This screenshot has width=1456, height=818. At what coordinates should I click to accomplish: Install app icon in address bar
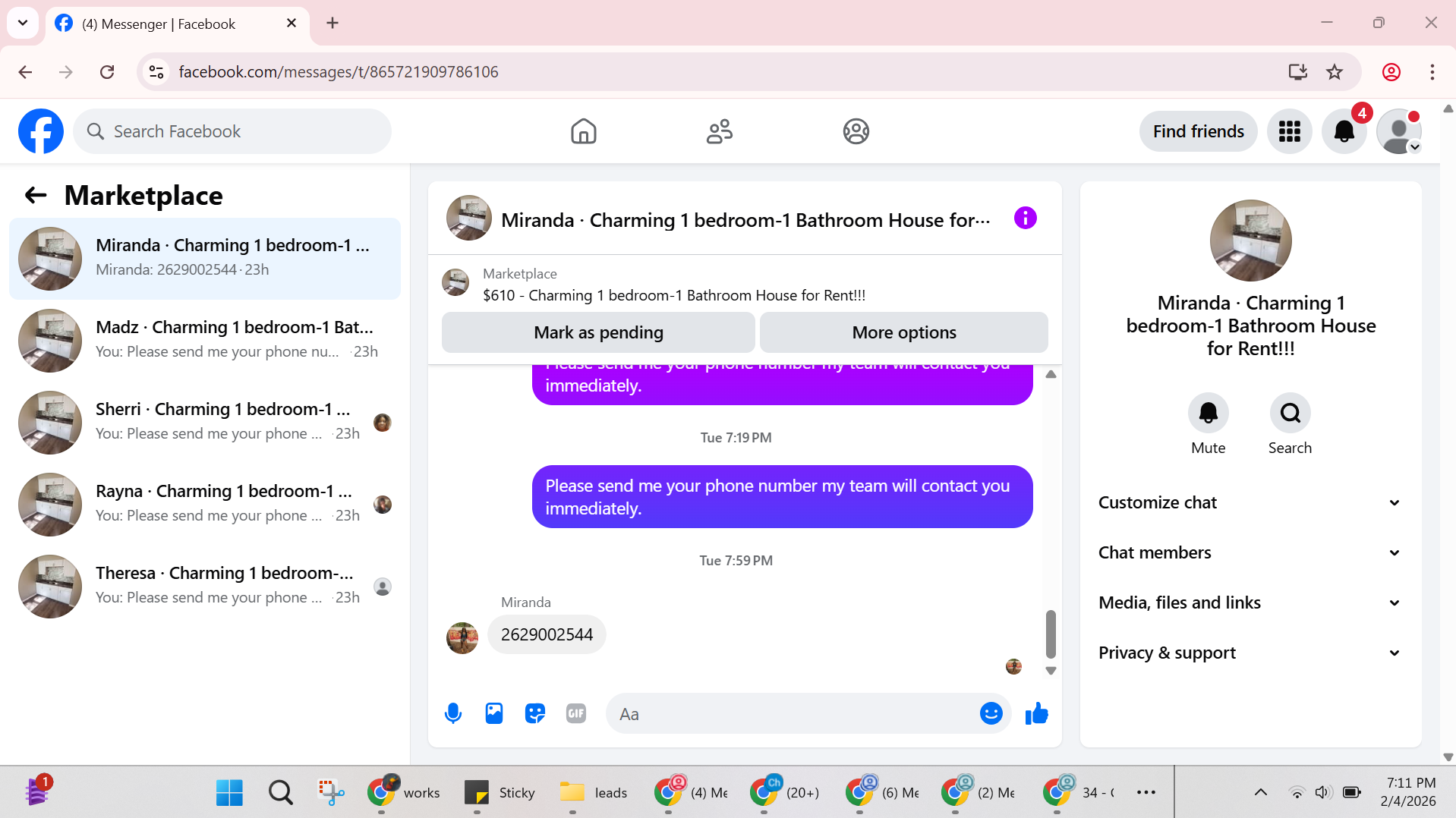[x=1297, y=72]
